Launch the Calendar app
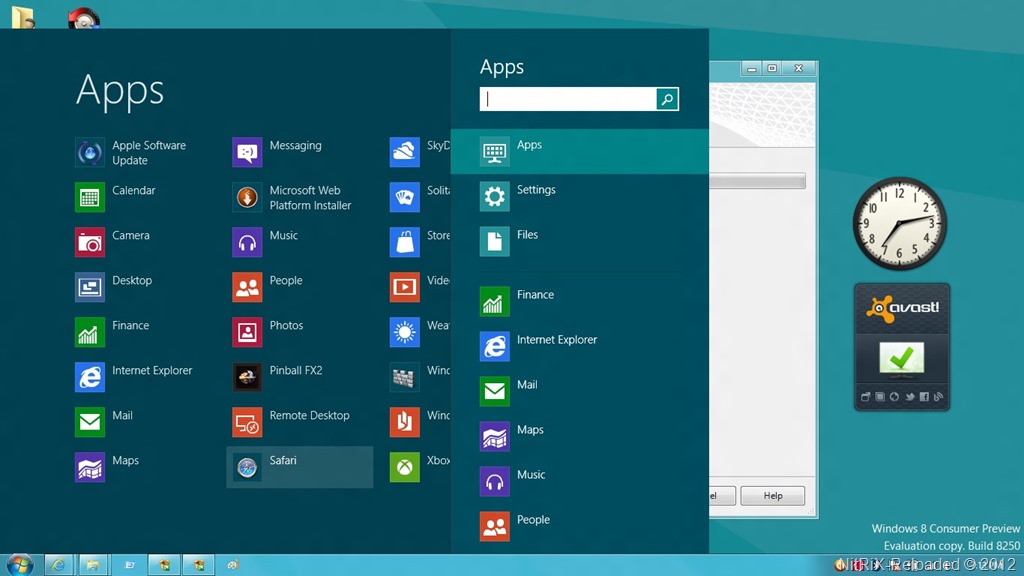The image size is (1024, 576). pyautogui.click(x=90, y=197)
